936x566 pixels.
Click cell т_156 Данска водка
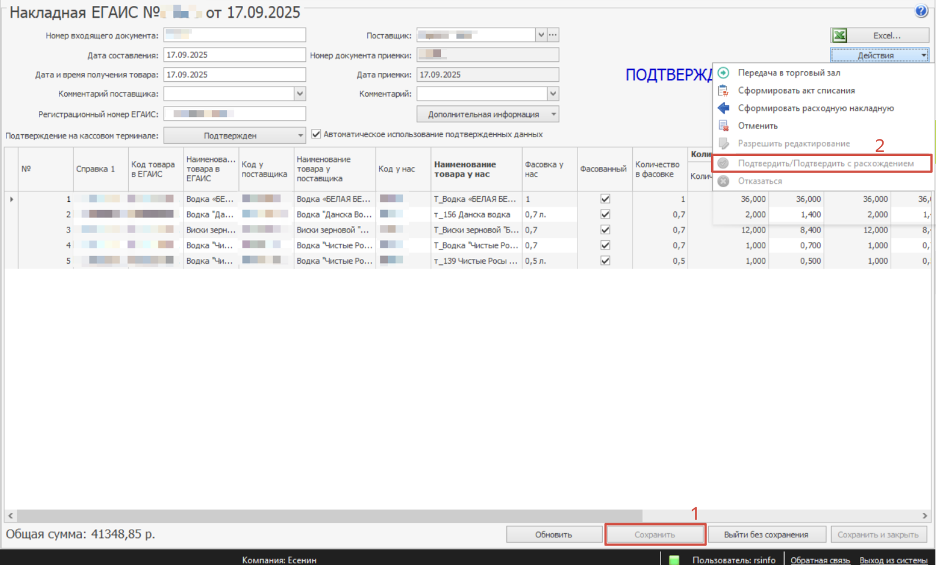click(x=476, y=214)
